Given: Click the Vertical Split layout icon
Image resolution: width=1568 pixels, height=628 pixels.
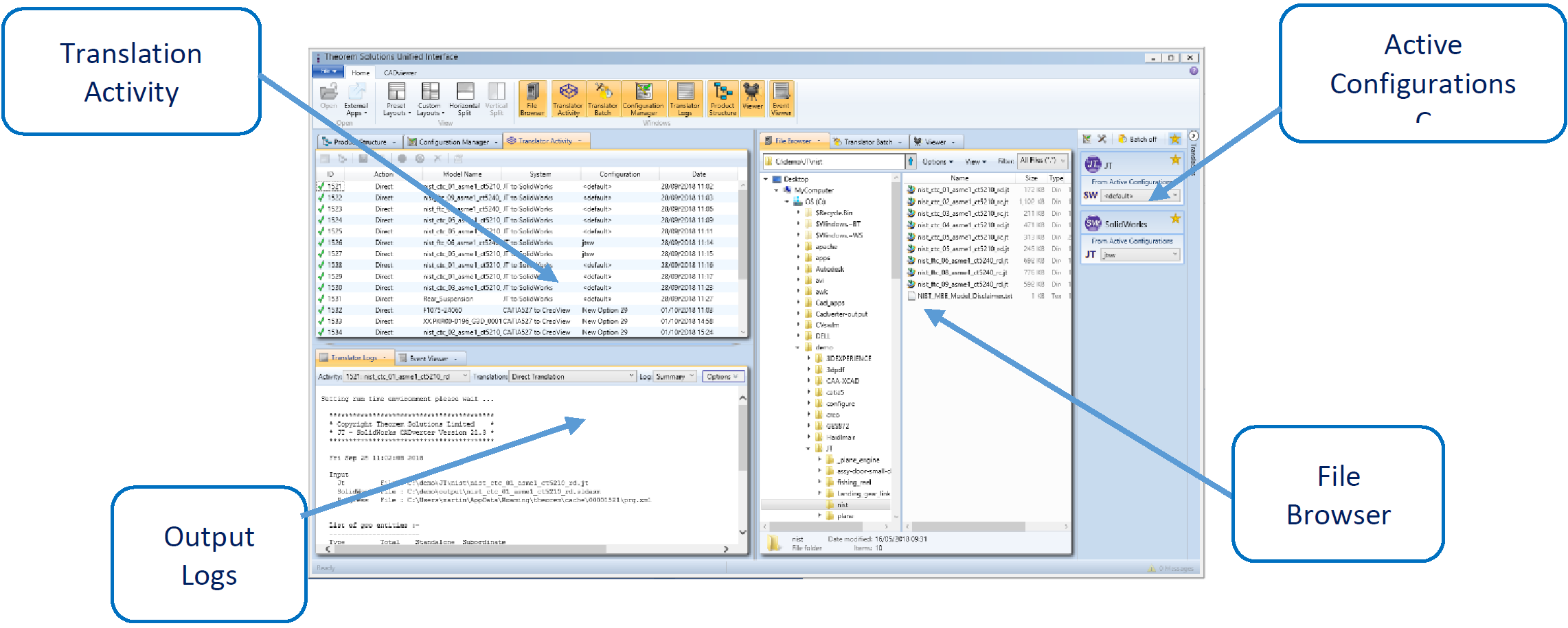Looking at the screenshot, I should [x=497, y=99].
